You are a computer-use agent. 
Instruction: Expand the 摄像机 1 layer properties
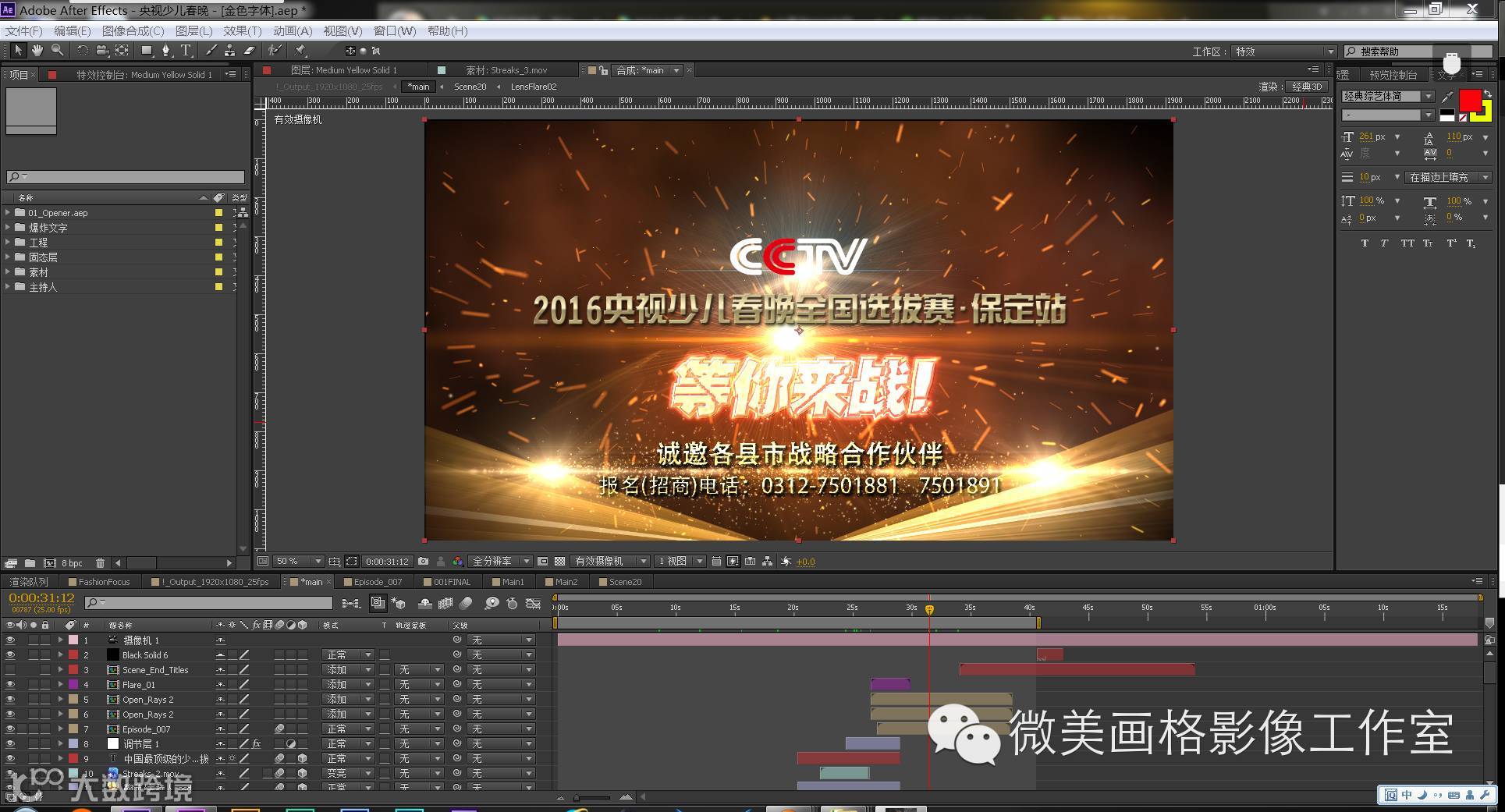60,640
